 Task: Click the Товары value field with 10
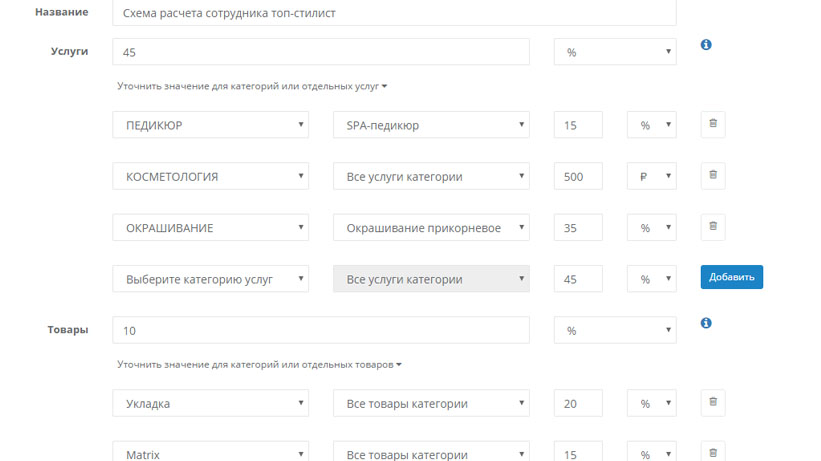point(320,330)
